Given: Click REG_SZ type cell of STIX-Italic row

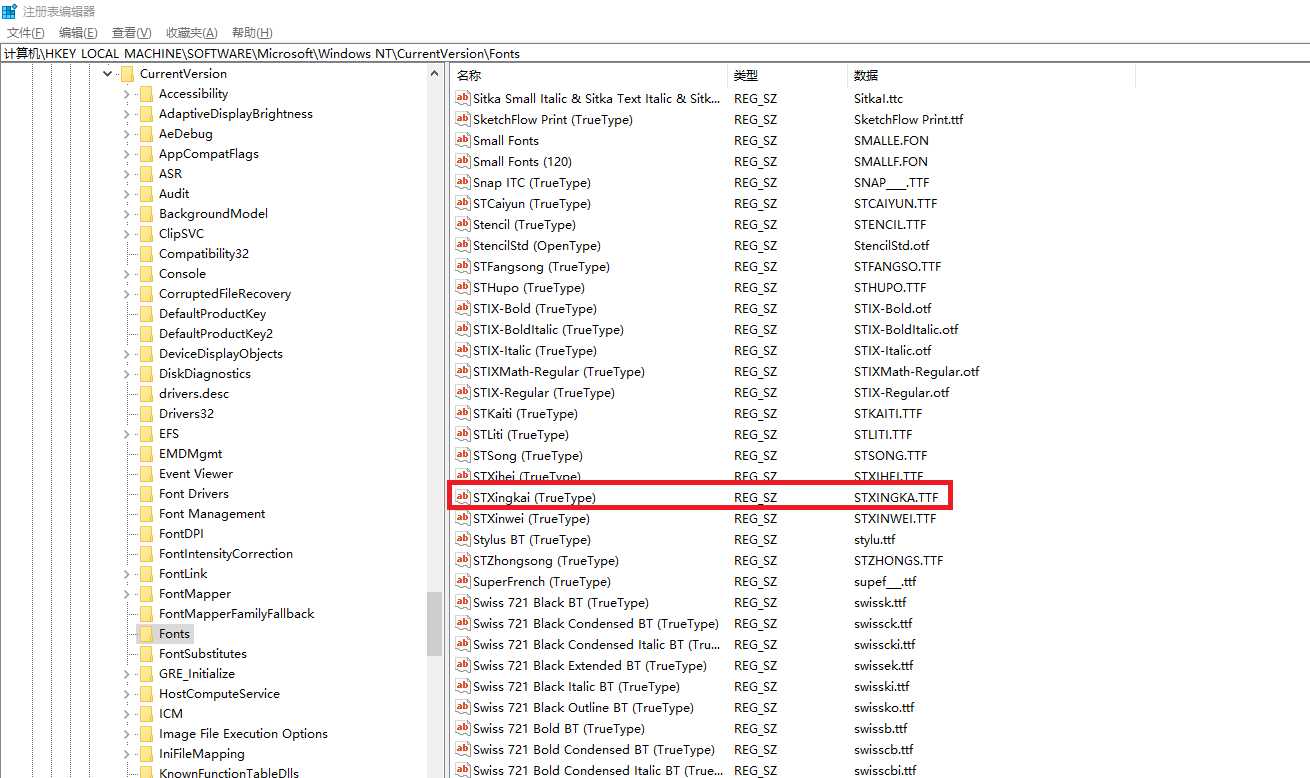Looking at the screenshot, I should 755,350.
